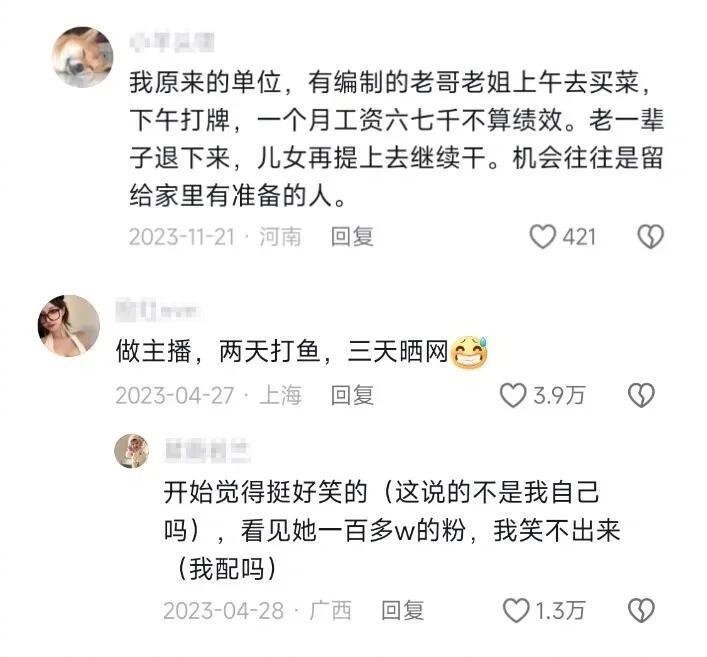This screenshot has width=707, height=657.
Task: Like the comment with 421 likes
Action: tap(542, 237)
